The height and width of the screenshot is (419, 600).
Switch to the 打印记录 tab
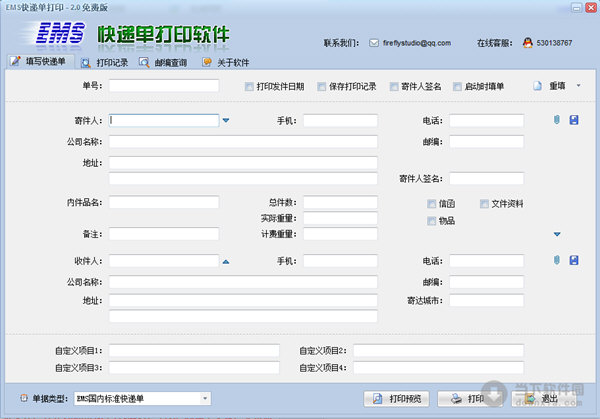104,63
